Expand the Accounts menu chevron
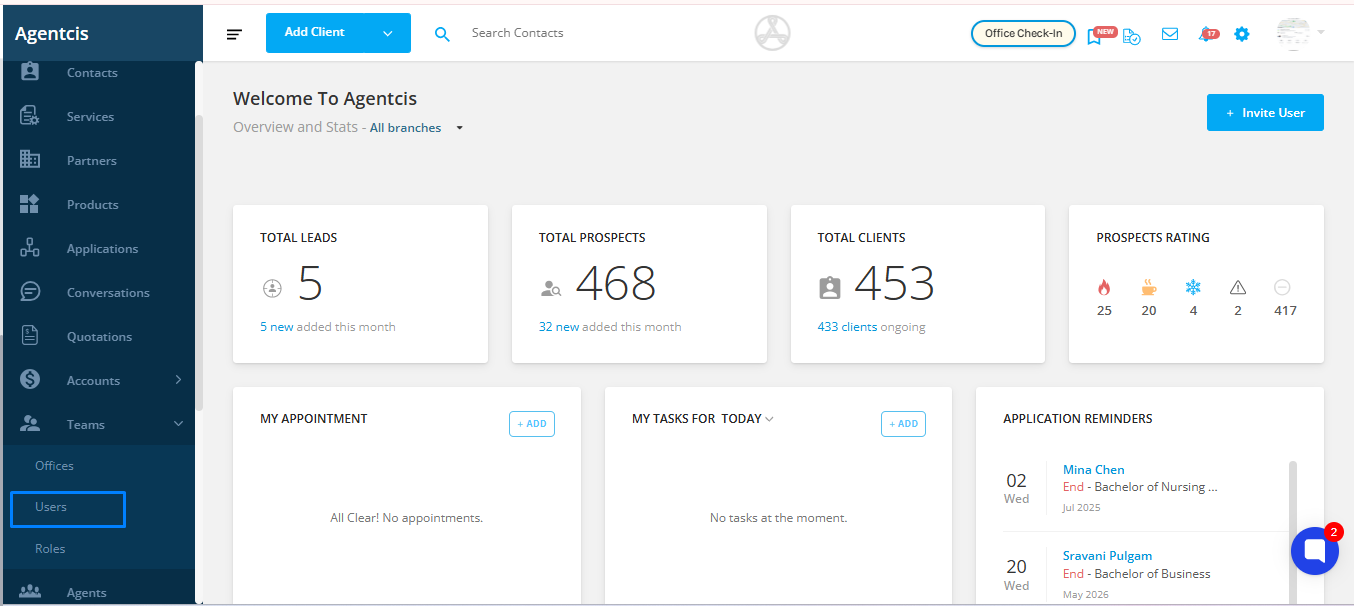 (x=178, y=380)
